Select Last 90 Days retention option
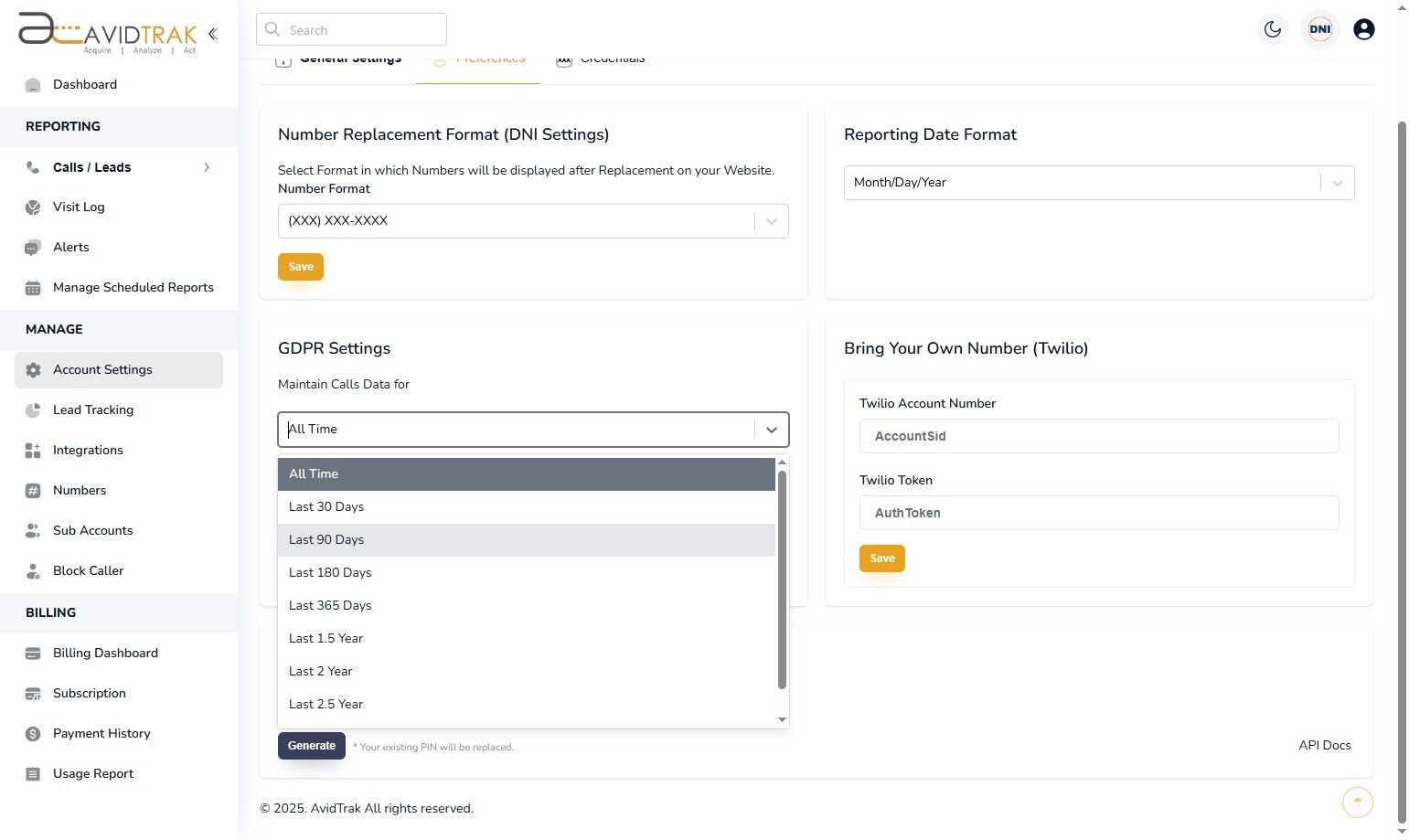1409x840 pixels. coord(326,539)
